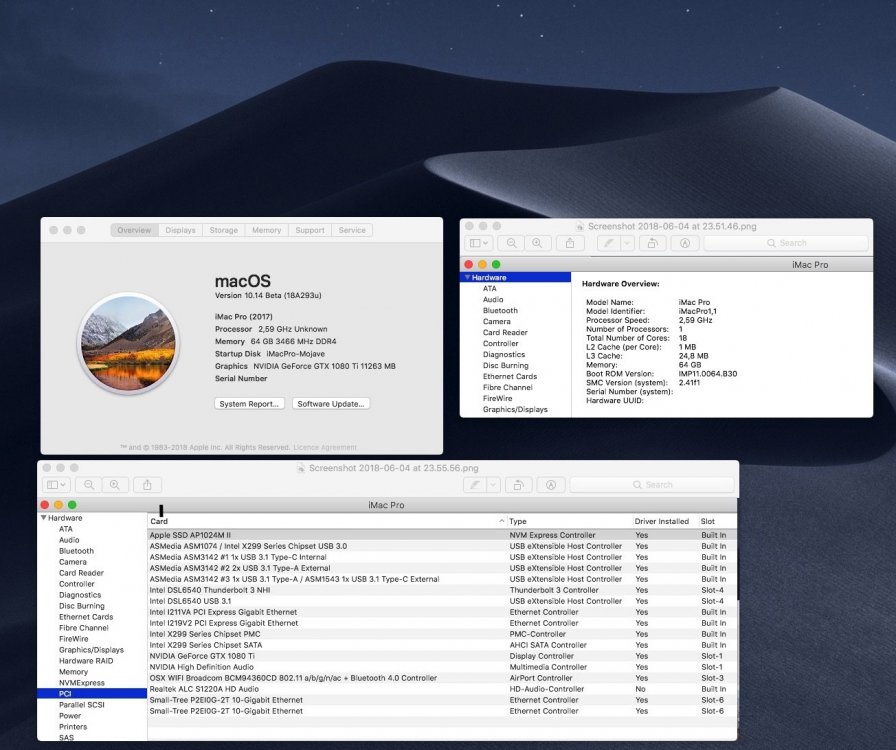Select the Intel DSL6540 Thunderbolt 3 NHI row
This screenshot has height=750, width=896.
[442, 590]
